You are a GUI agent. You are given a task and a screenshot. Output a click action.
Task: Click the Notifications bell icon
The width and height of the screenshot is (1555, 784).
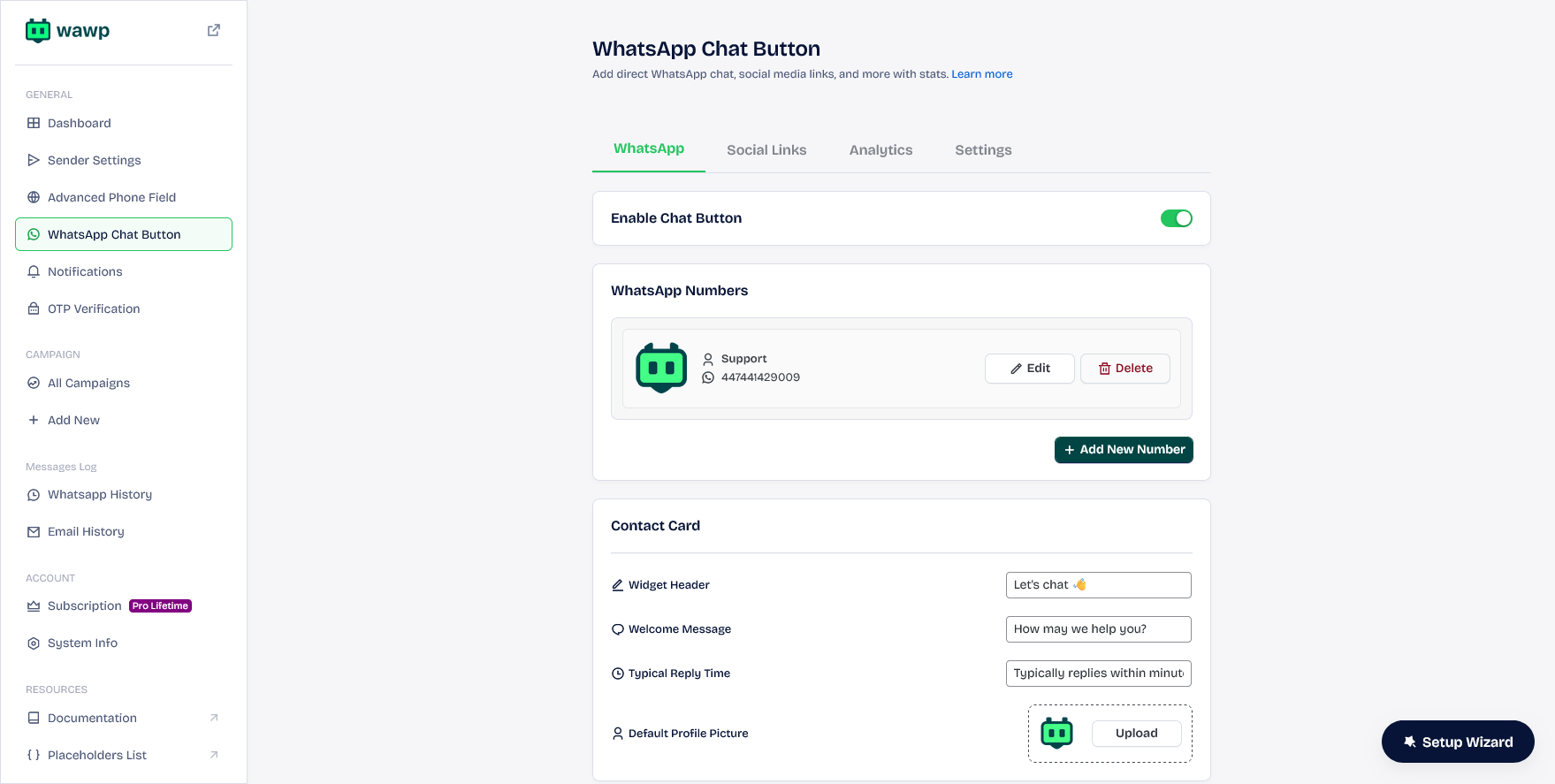tap(34, 271)
